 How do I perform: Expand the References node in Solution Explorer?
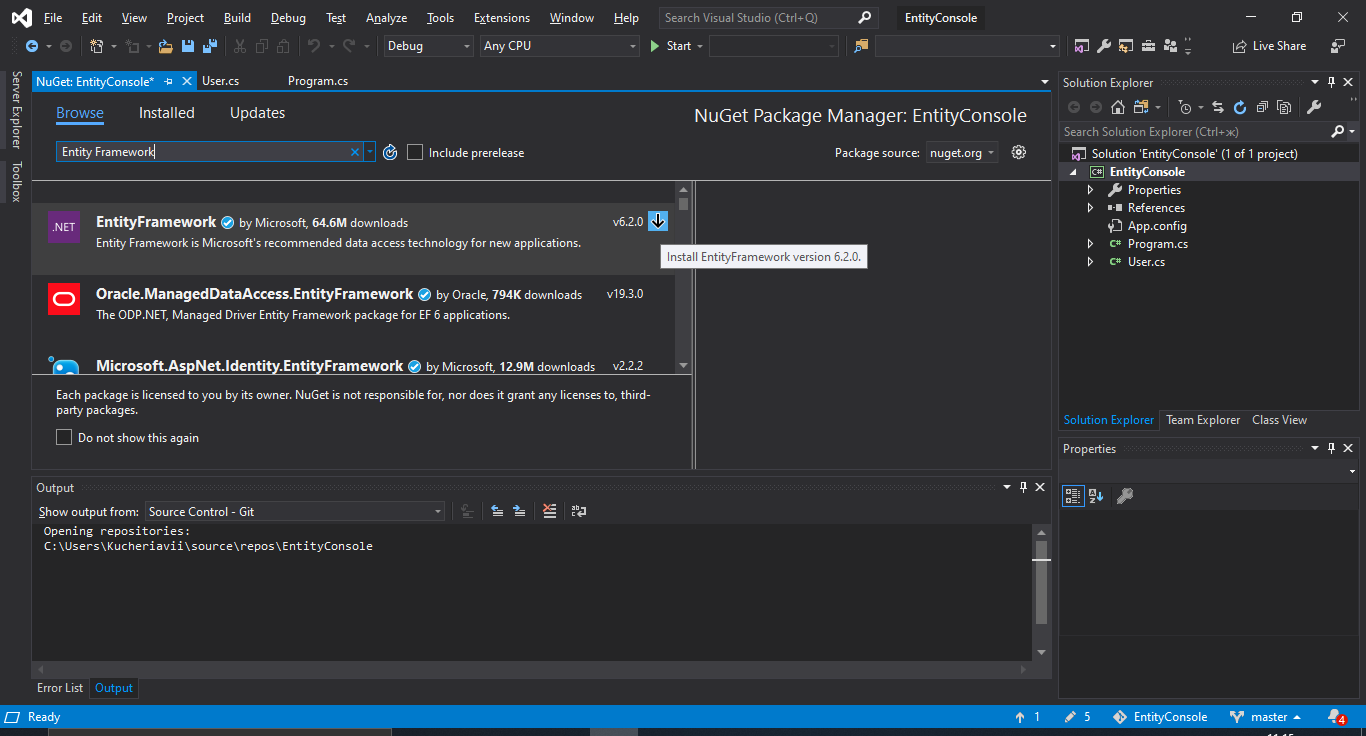[1091, 208]
